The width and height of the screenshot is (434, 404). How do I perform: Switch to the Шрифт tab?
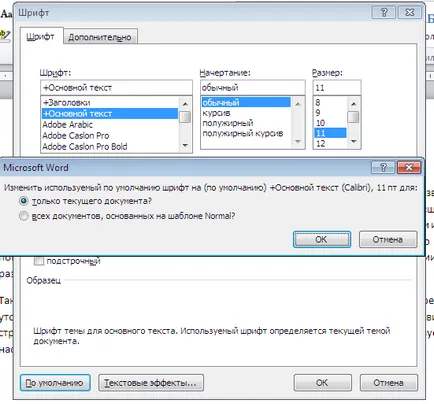pyautogui.click(x=41, y=36)
